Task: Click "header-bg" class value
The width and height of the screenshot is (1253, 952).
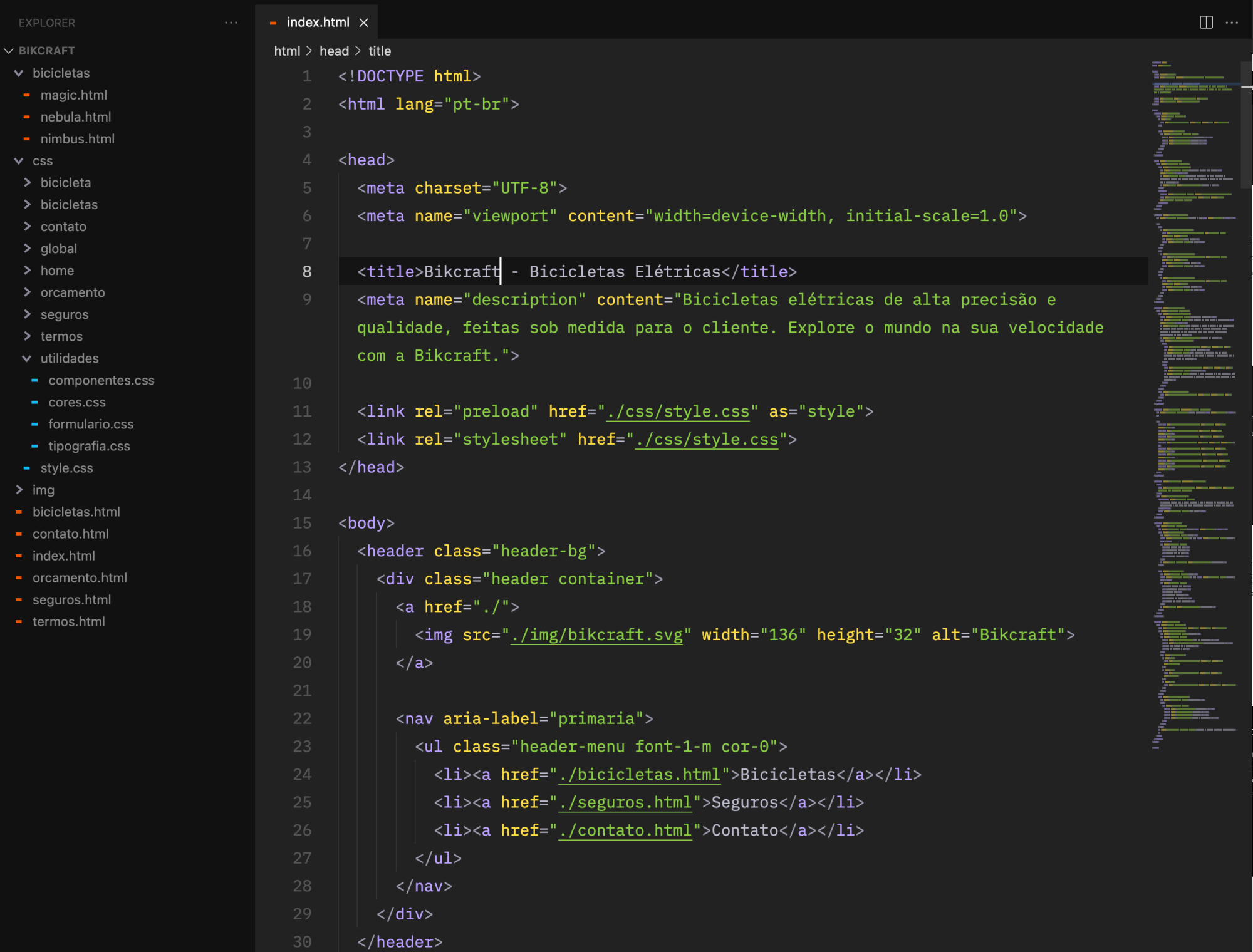Action: point(544,551)
